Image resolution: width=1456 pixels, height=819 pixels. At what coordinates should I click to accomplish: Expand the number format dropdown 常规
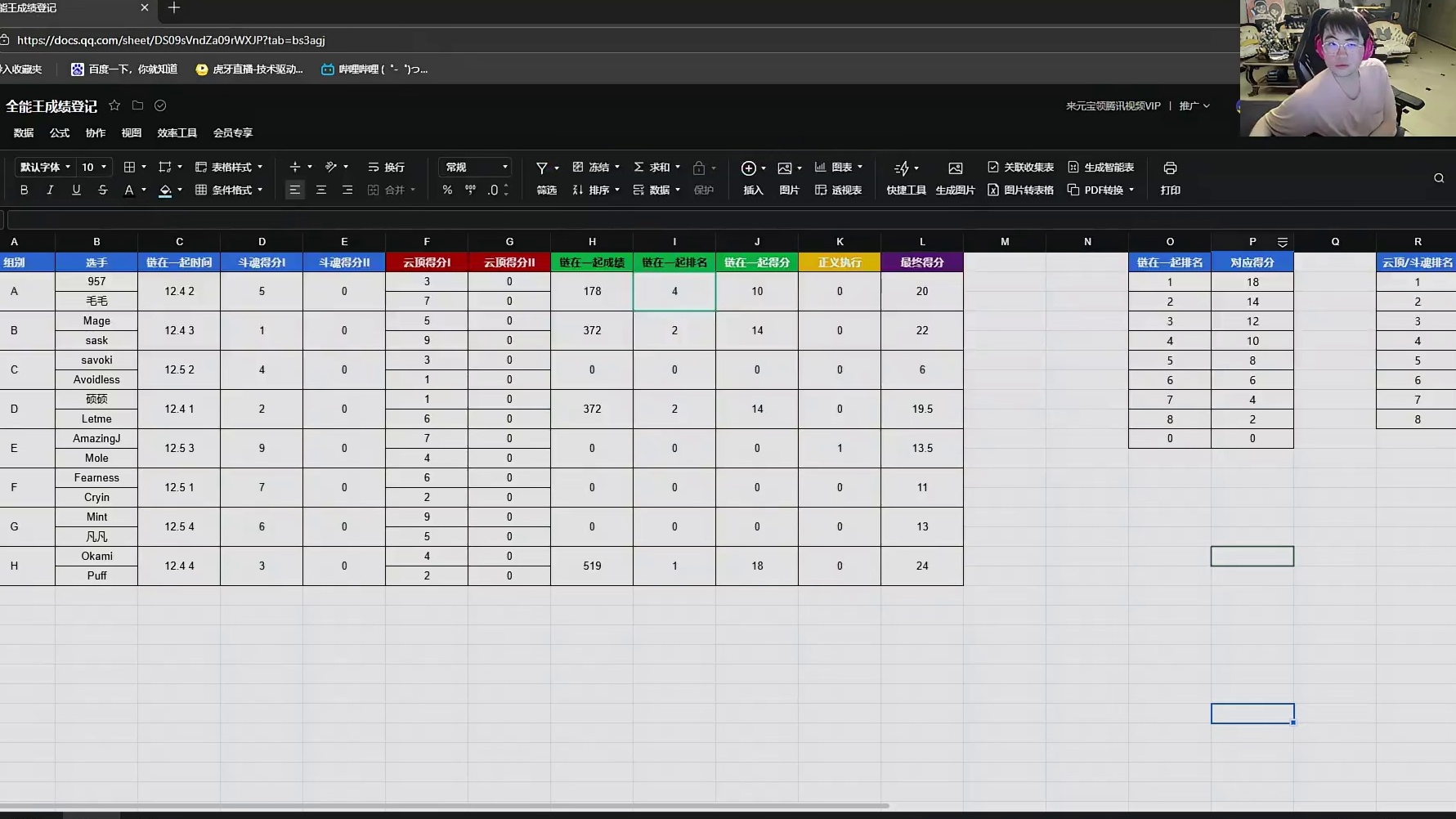(x=476, y=167)
